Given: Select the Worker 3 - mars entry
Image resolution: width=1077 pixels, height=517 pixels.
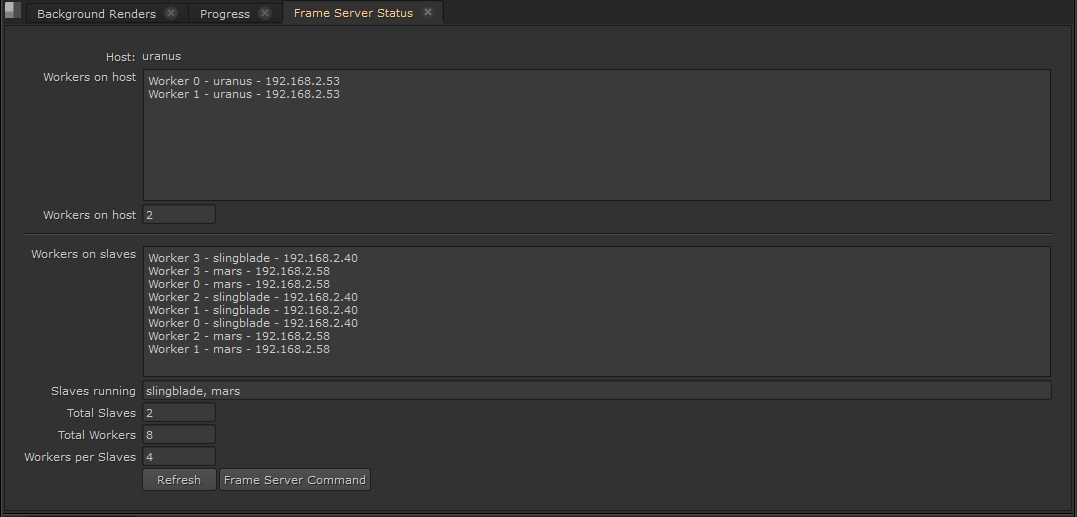Looking at the screenshot, I should 239,271.
